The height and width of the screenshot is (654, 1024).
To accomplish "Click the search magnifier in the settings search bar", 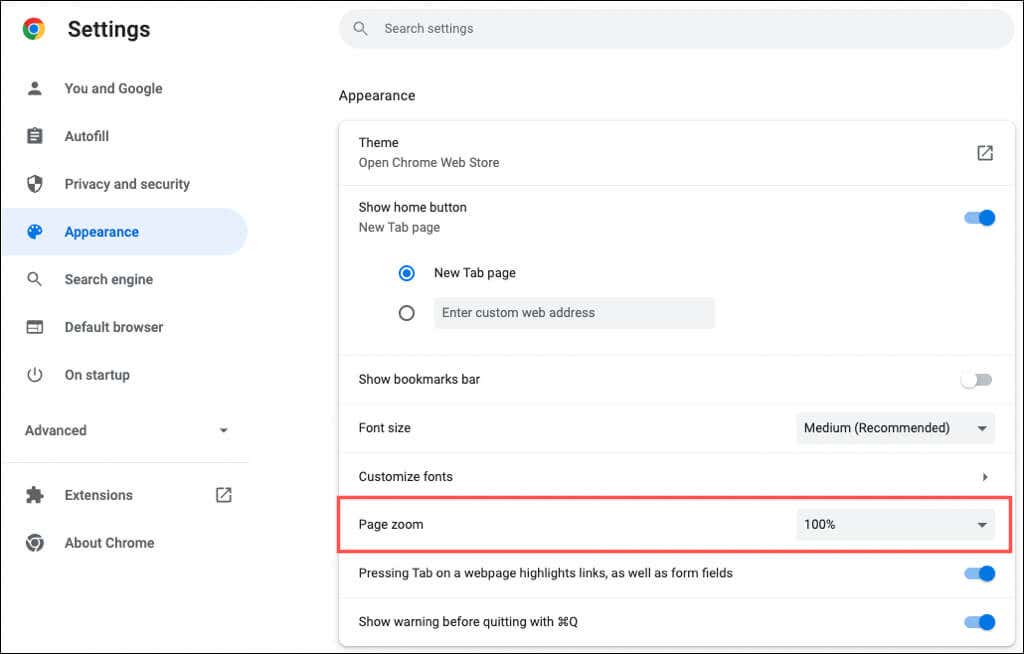I will [361, 28].
